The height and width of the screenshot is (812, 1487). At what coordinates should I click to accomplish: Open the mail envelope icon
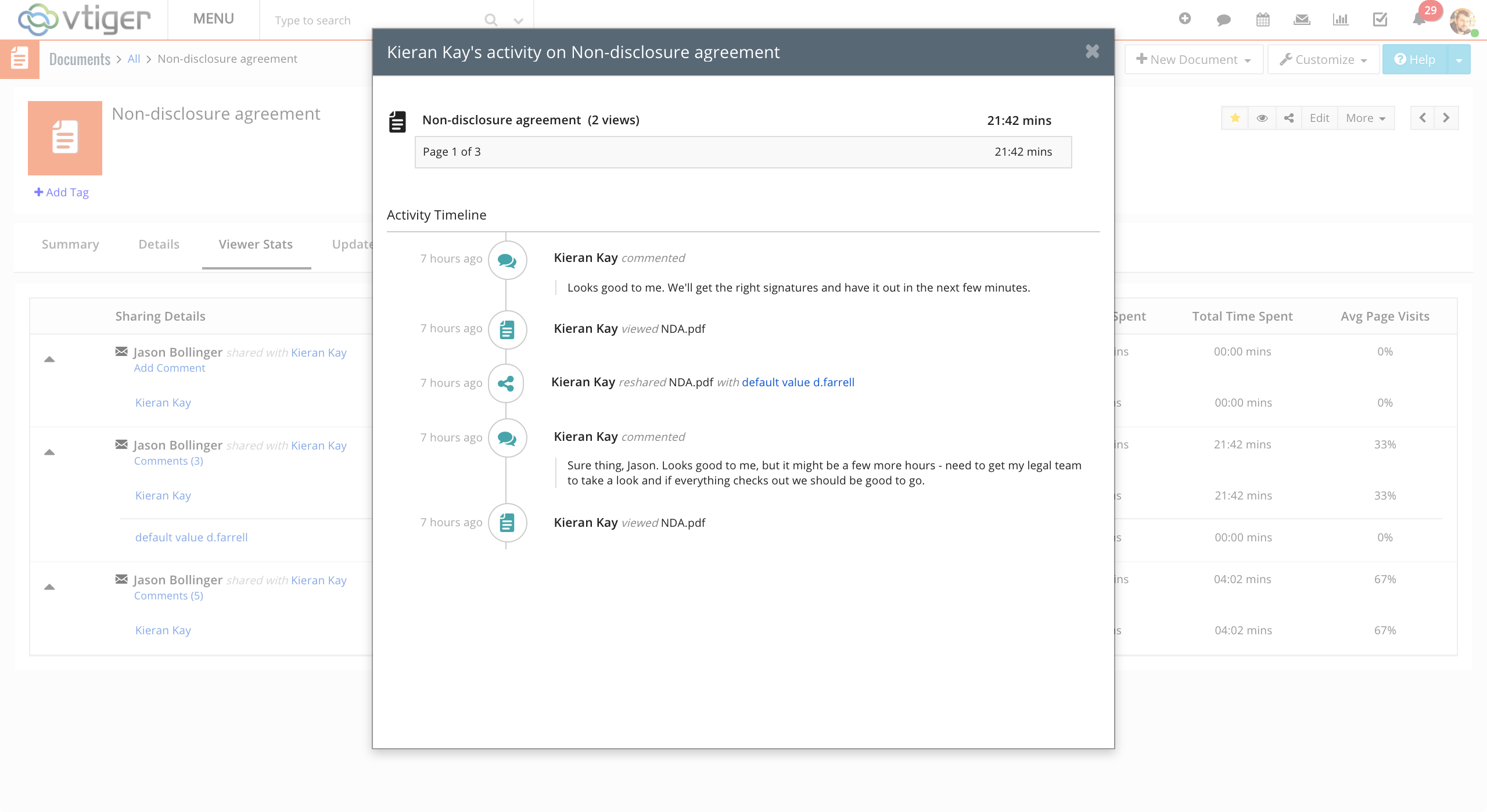coord(1302,20)
